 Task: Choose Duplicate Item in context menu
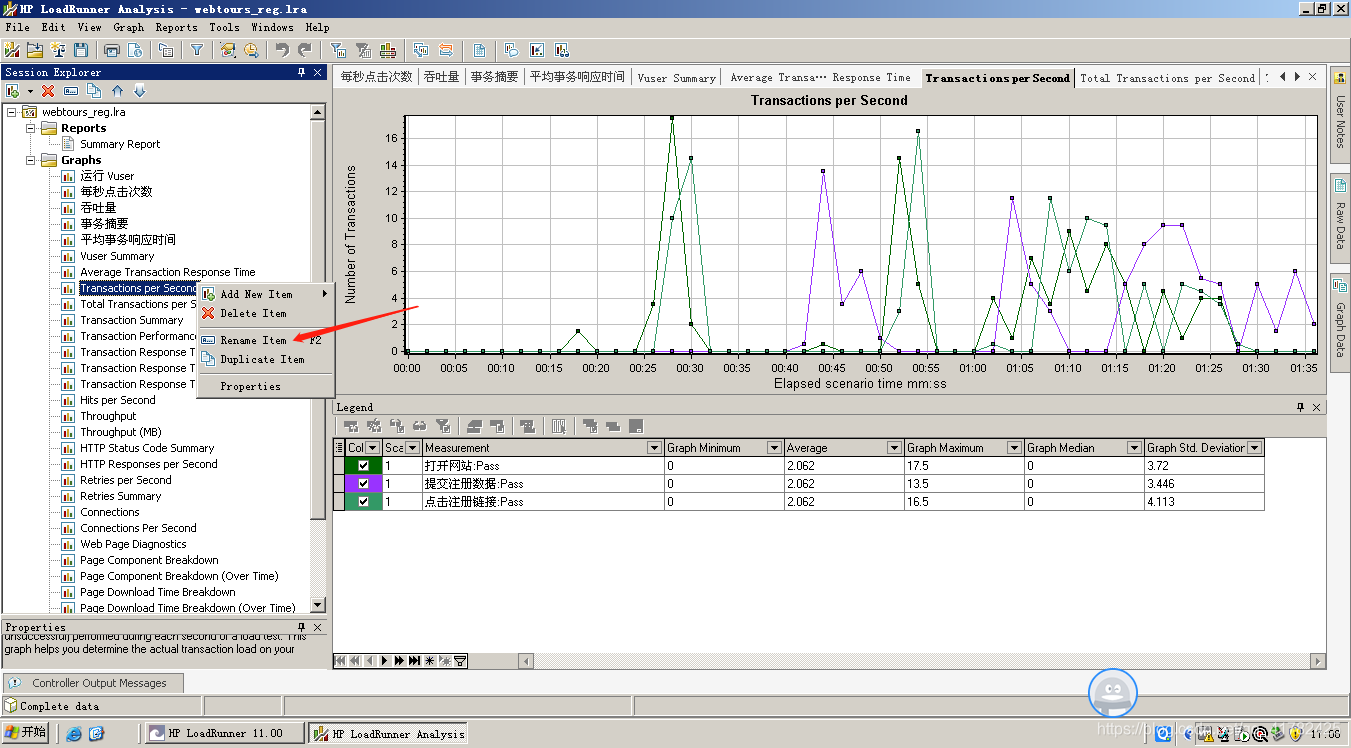pos(265,359)
